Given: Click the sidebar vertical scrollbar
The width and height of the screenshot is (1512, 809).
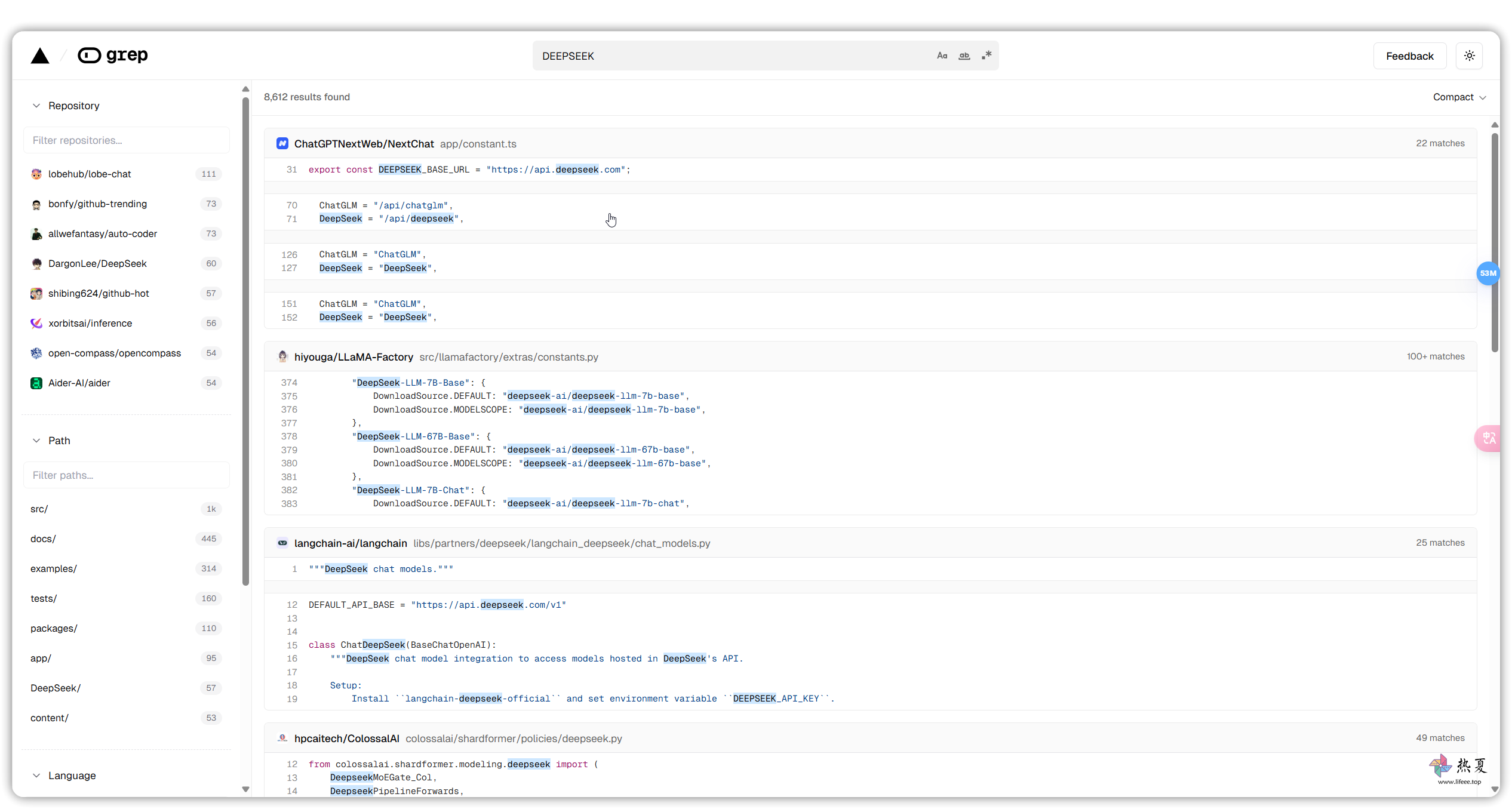Looking at the screenshot, I should coord(245,340).
